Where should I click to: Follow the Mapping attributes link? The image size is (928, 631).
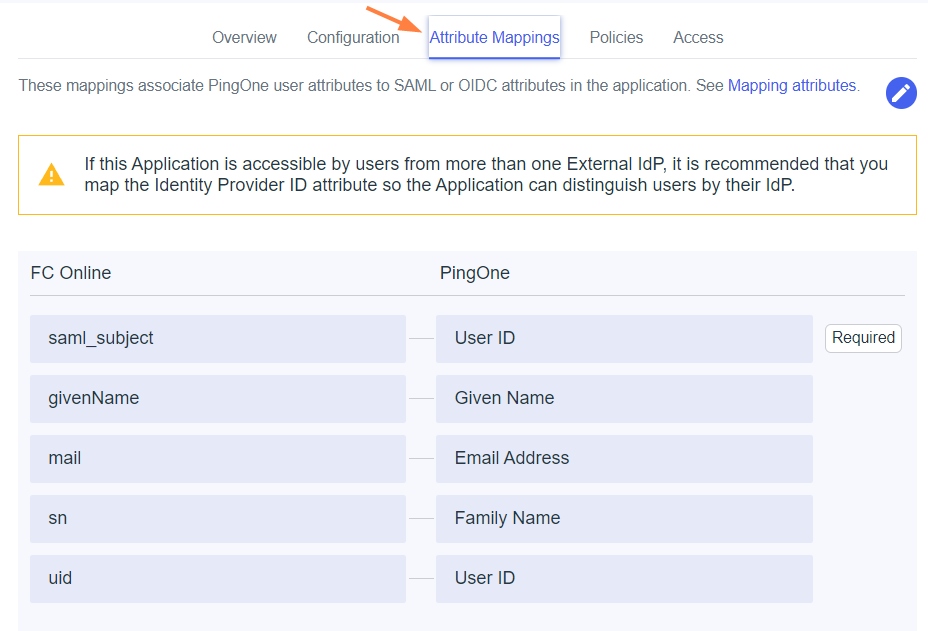791,86
